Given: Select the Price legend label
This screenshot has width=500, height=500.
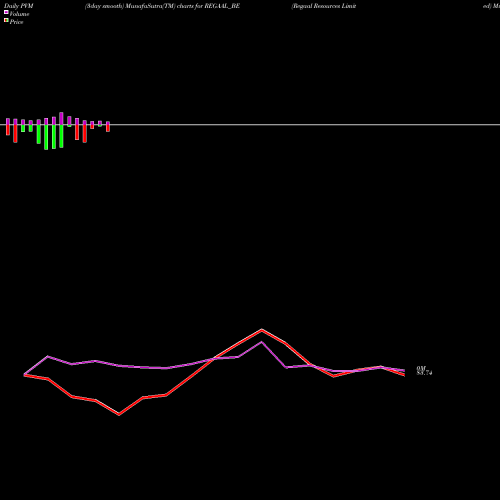Looking at the screenshot, I should coord(16,22).
